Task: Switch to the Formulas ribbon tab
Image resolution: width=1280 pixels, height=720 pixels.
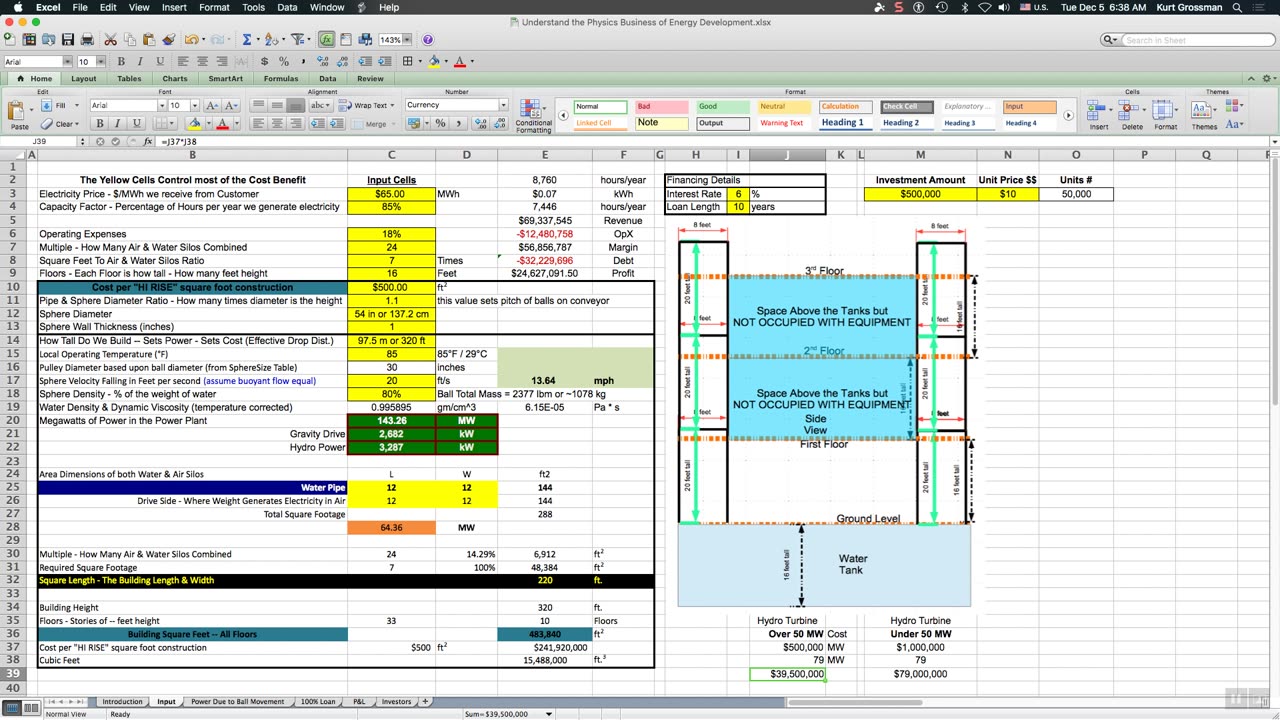Action: point(280,78)
